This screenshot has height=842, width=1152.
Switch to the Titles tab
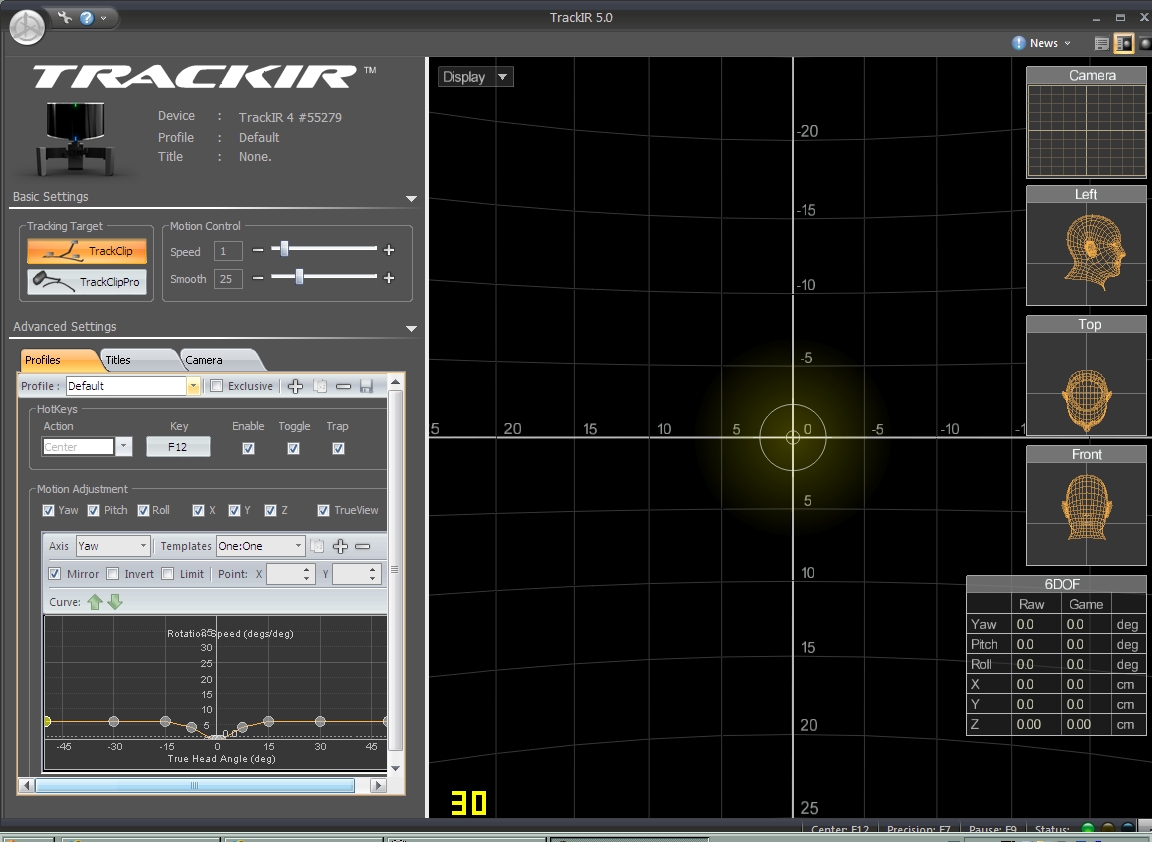[x=136, y=360]
